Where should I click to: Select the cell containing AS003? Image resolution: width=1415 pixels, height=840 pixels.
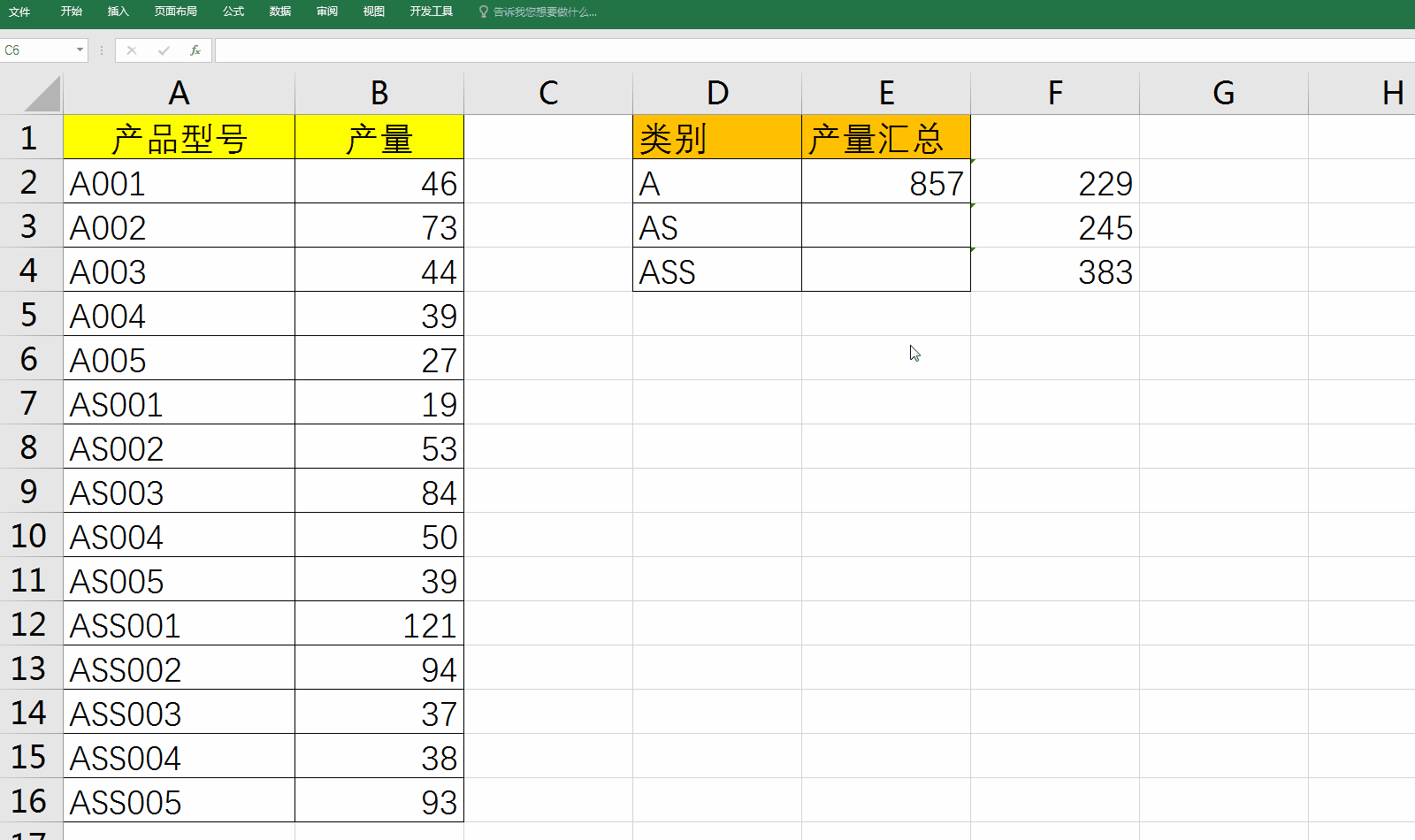pos(179,491)
